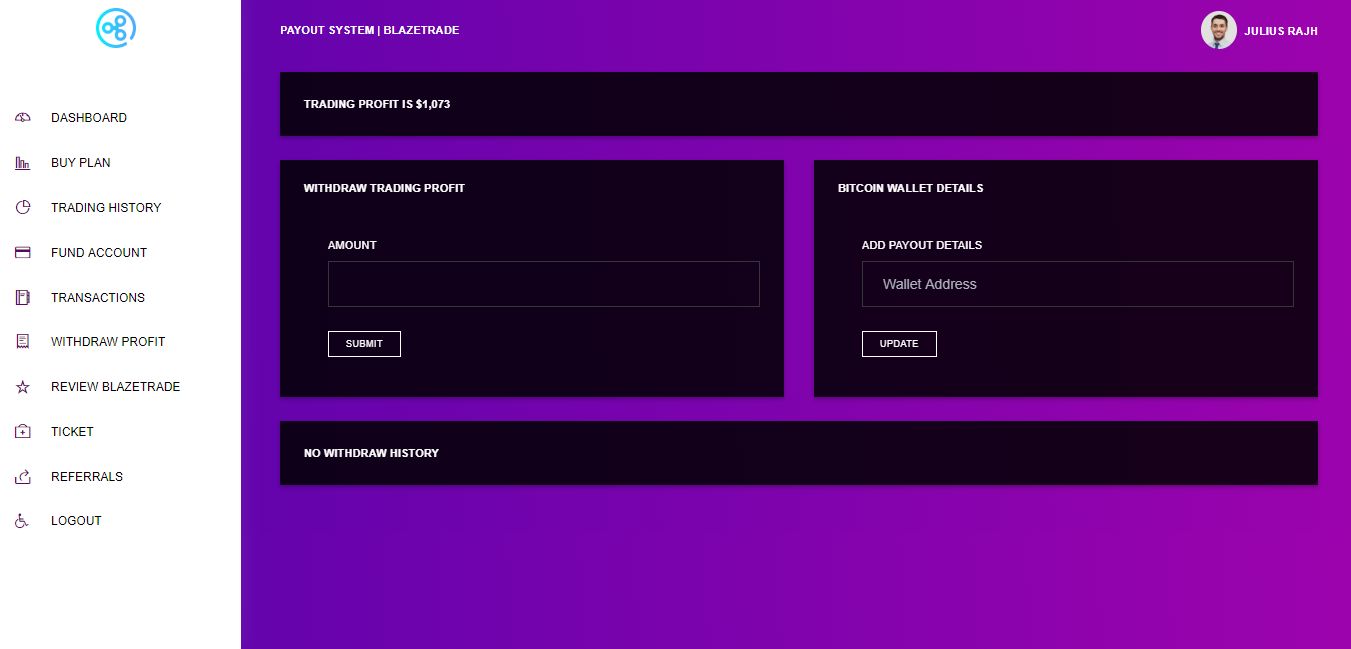This screenshot has width=1351, height=649.
Task: Click the Dashboard gauge icon
Action: coord(23,118)
